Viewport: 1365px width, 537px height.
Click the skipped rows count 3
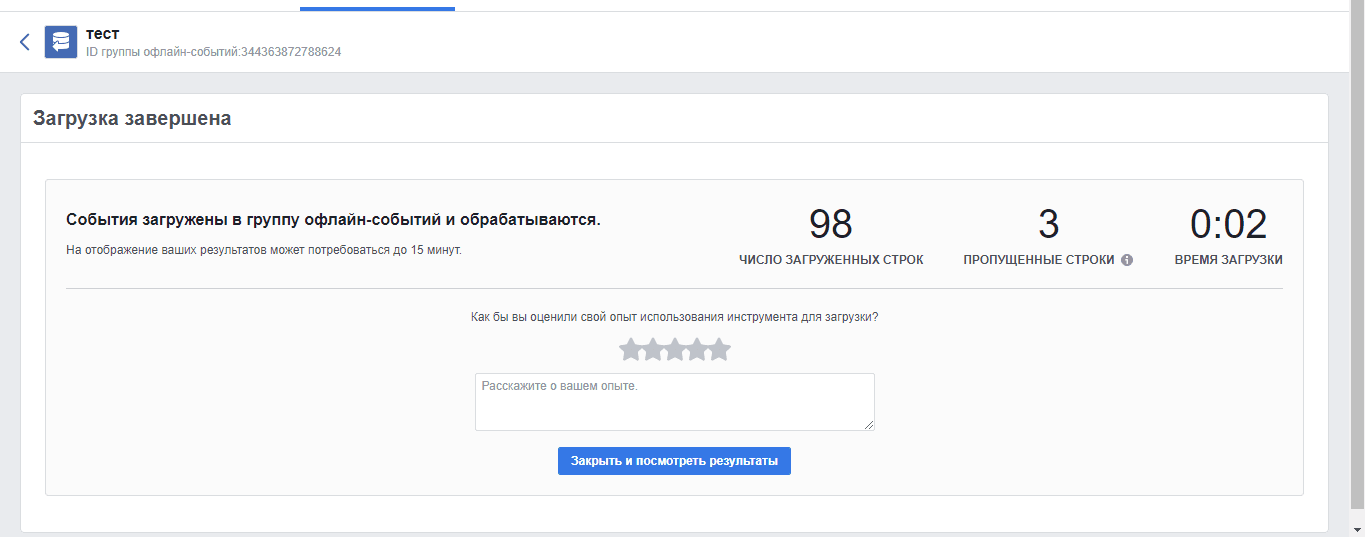1048,225
